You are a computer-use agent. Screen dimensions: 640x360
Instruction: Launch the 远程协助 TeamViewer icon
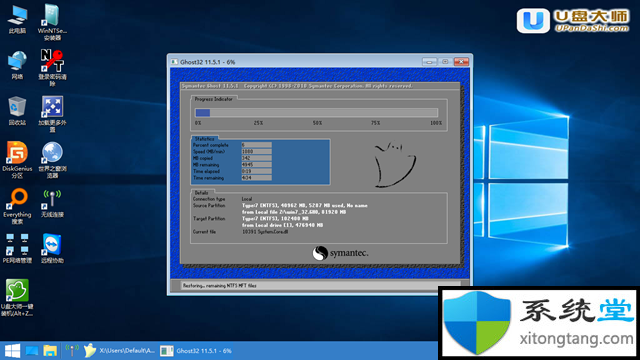point(52,248)
